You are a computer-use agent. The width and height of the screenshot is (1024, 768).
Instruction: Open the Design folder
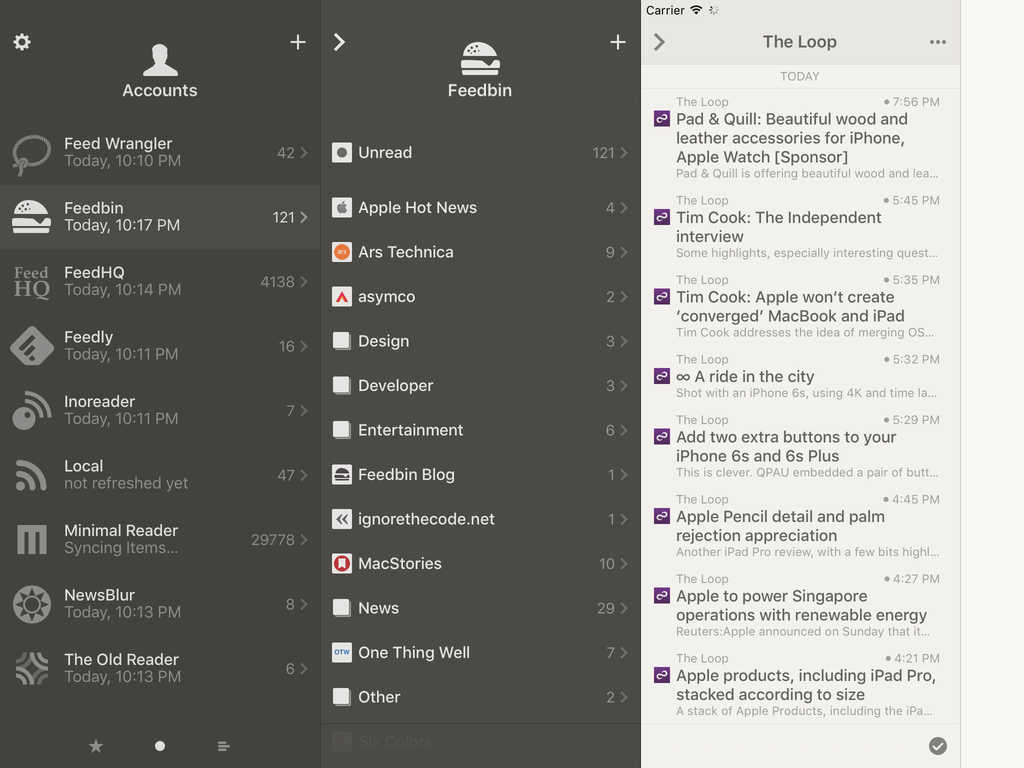pos(480,341)
